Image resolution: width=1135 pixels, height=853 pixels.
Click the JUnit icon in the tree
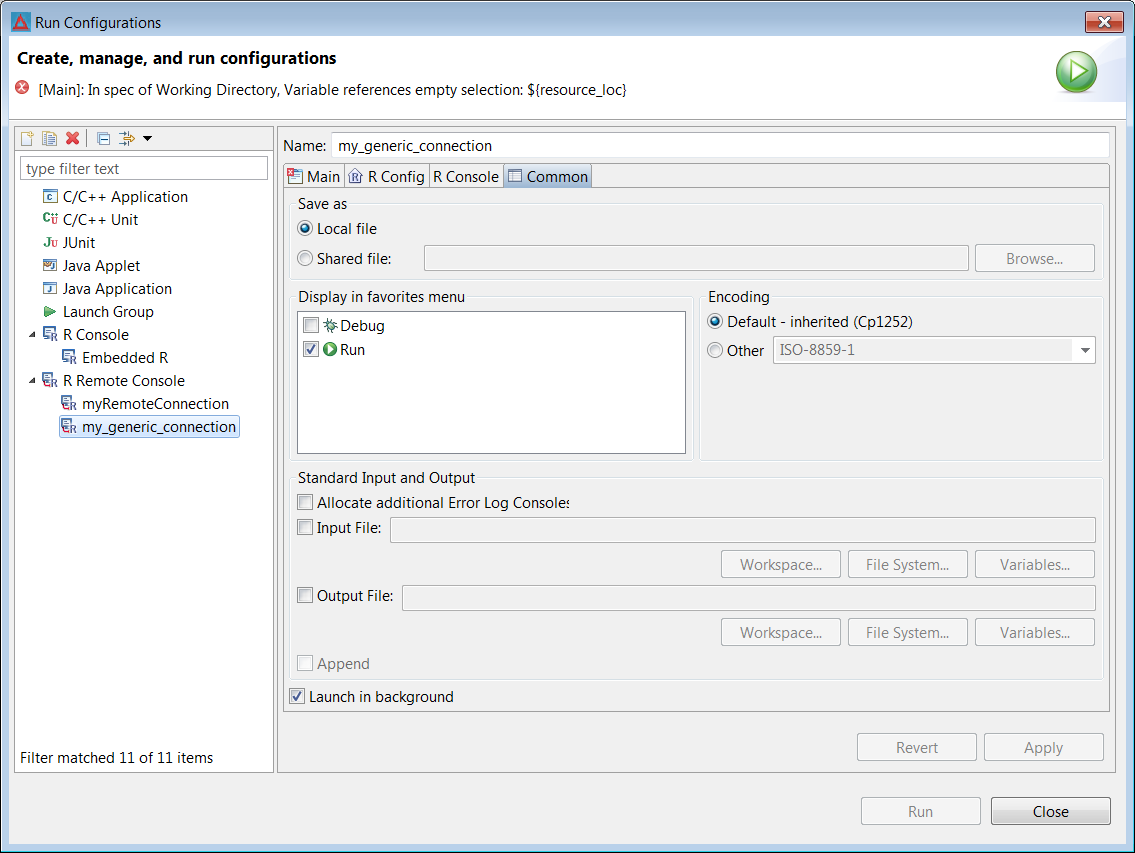[x=50, y=243]
